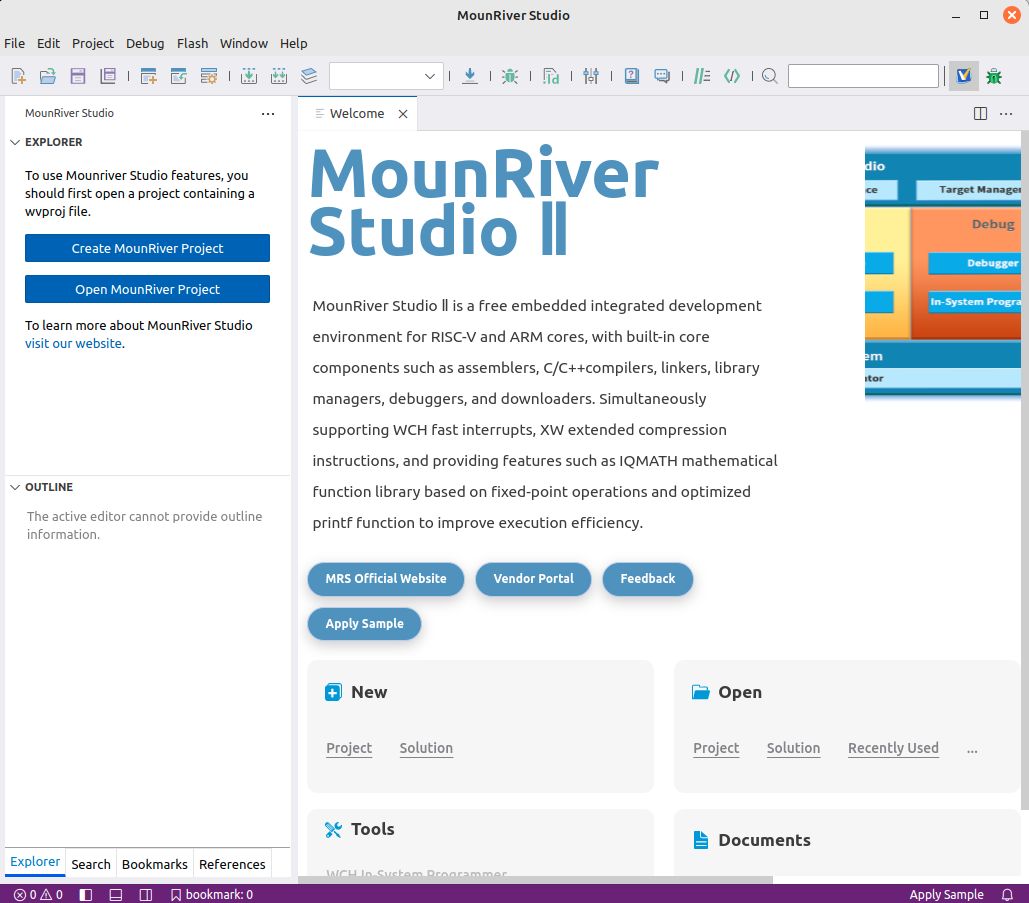Click the notifications bell in status bar
Viewport: 1029px width, 903px height.
point(1007,894)
